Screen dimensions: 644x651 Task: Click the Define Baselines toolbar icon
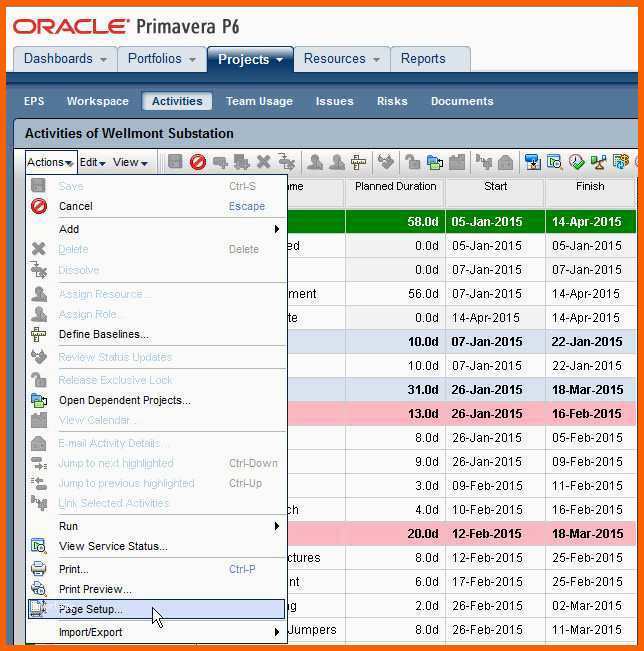click(x=358, y=162)
